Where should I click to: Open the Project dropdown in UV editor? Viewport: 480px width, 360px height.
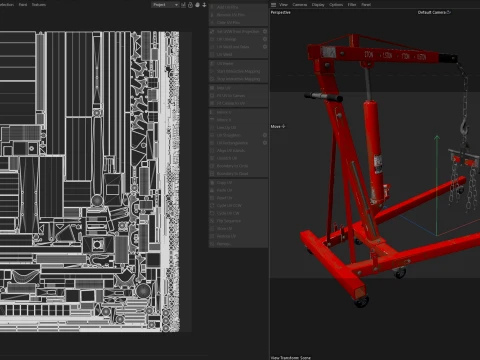point(165,5)
